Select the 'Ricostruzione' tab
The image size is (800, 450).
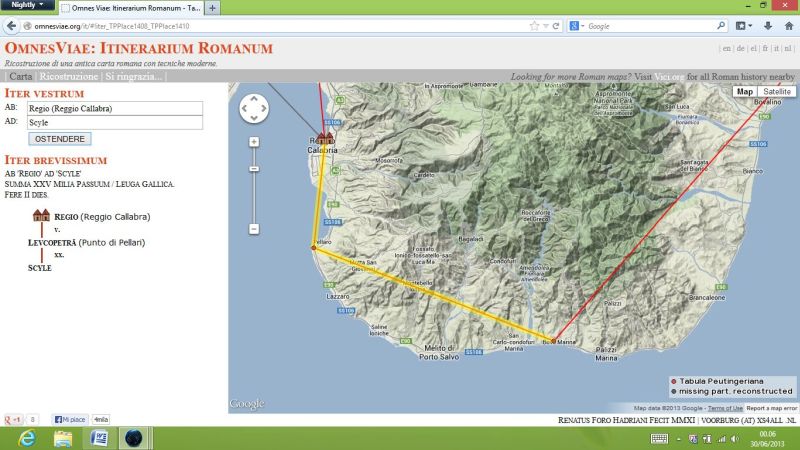coord(69,76)
